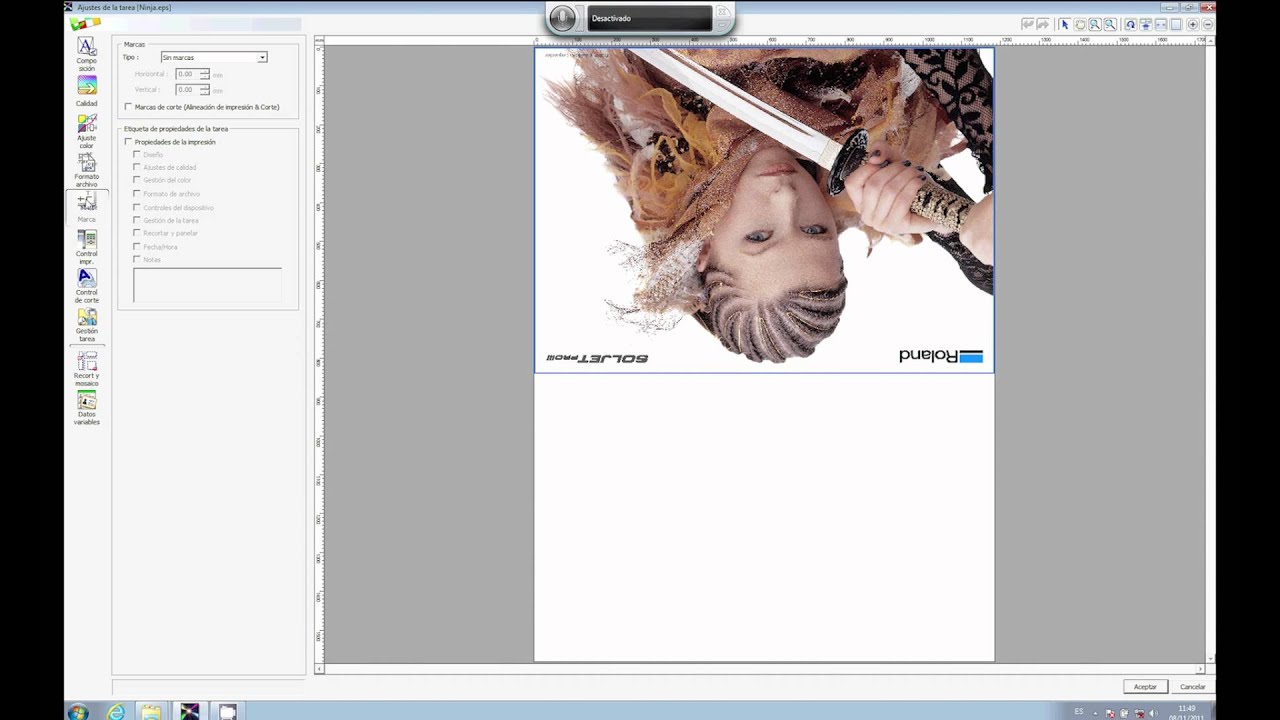Enable Propiedades de la impresión checkbox
This screenshot has height=720, width=1280.
coord(128,142)
